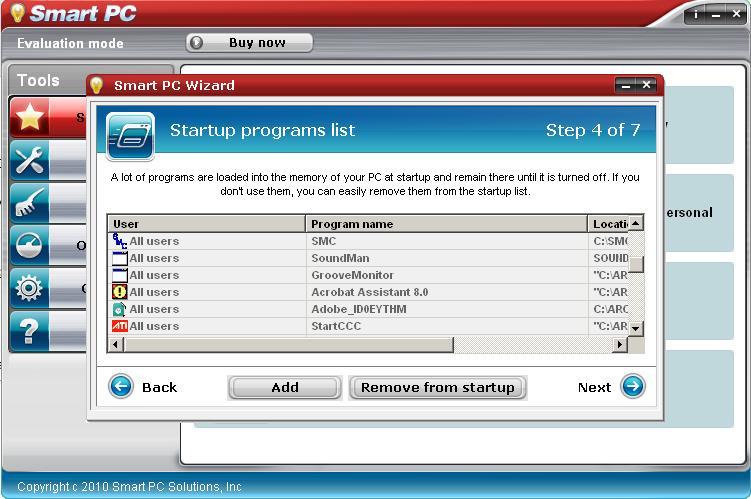Click Buy now button
The image size is (751, 499).
pyautogui.click(x=250, y=43)
